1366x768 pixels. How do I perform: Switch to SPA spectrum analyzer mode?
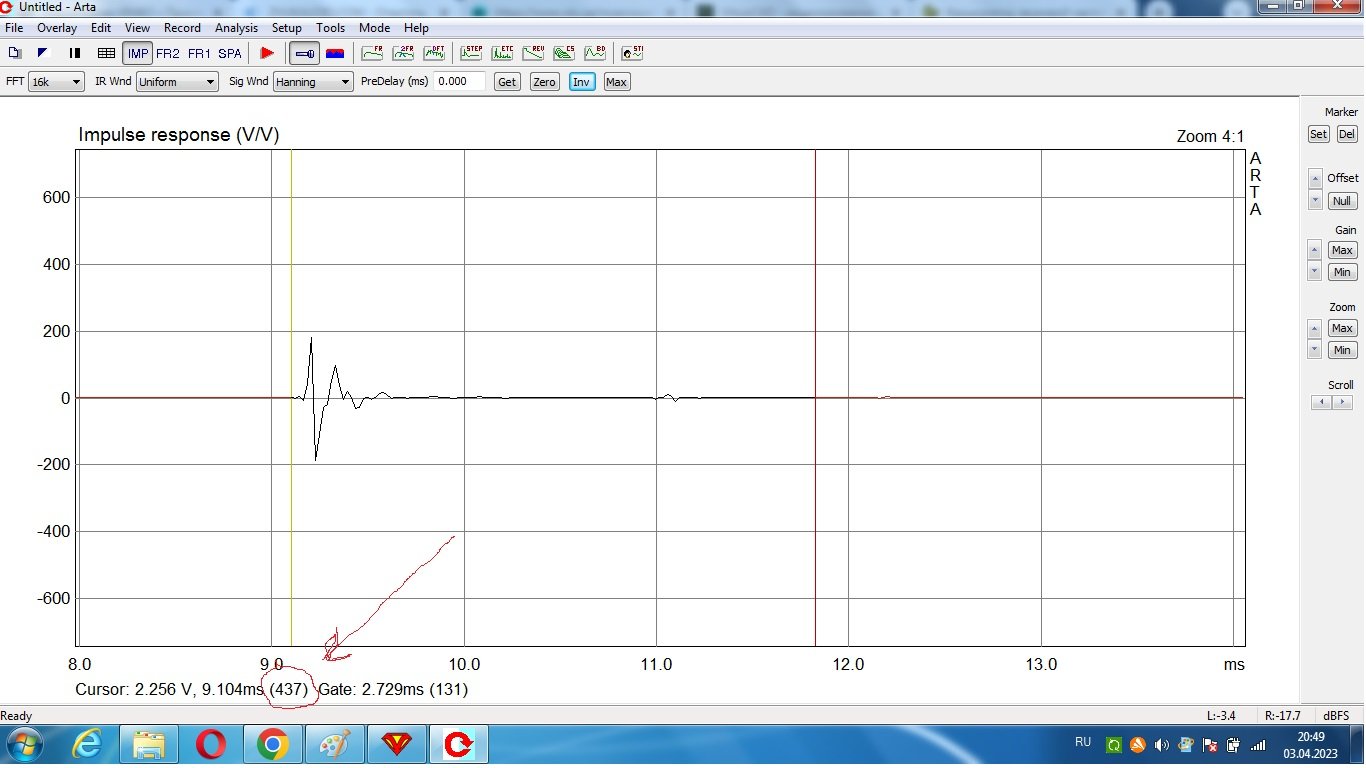(230, 53)
